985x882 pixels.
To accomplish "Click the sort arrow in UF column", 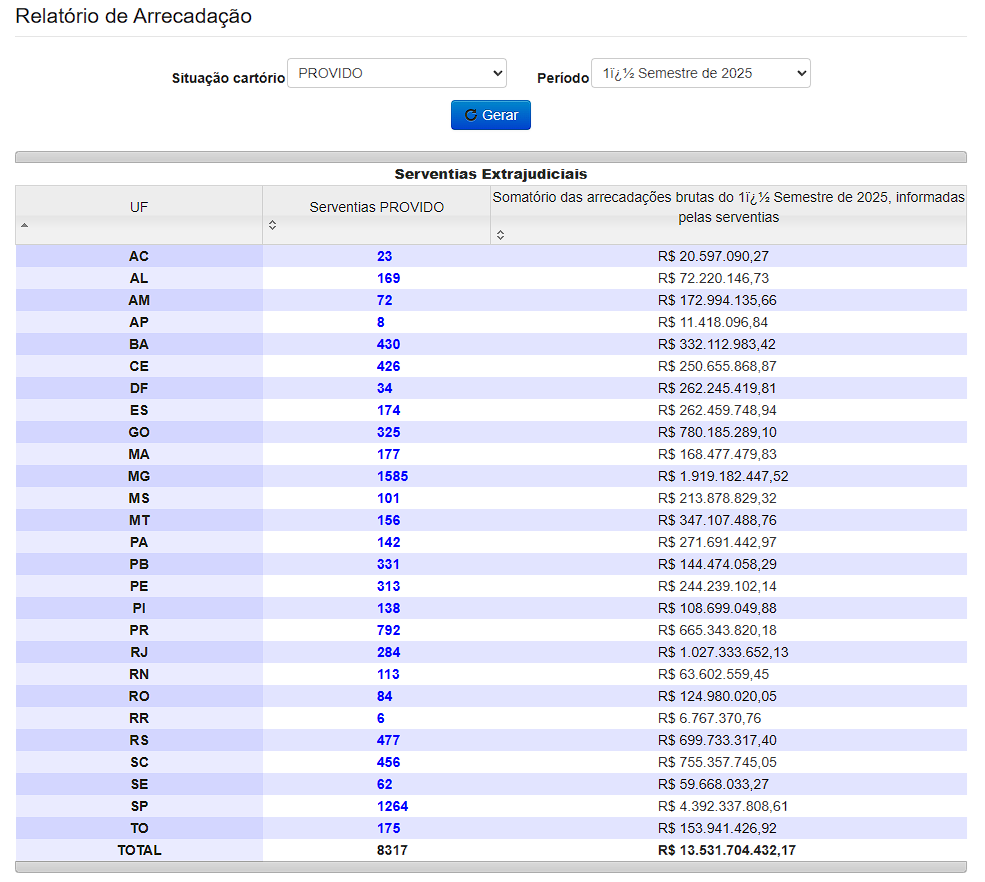I will 24,226.
